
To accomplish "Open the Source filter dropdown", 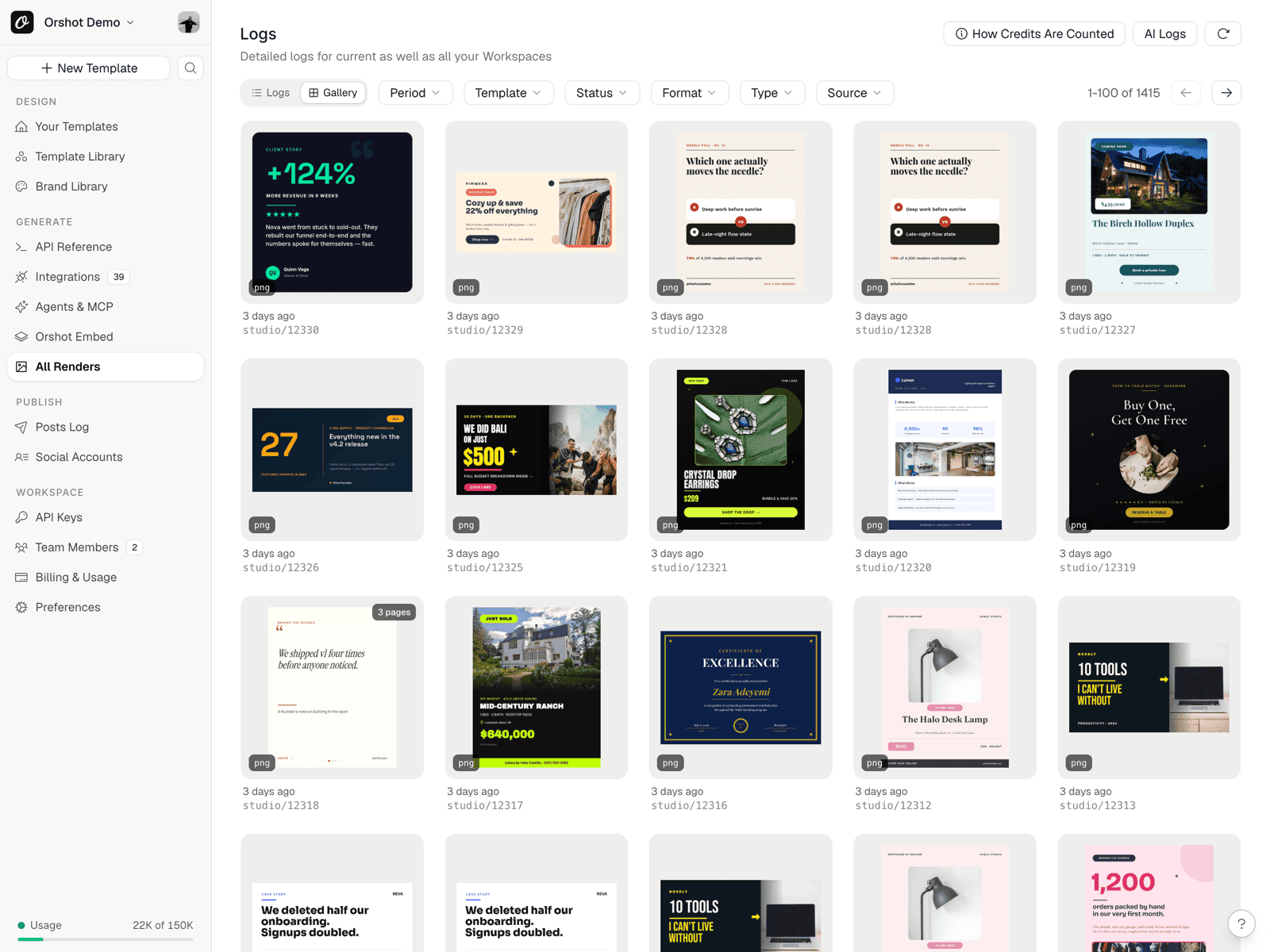I will pos(855,93).
